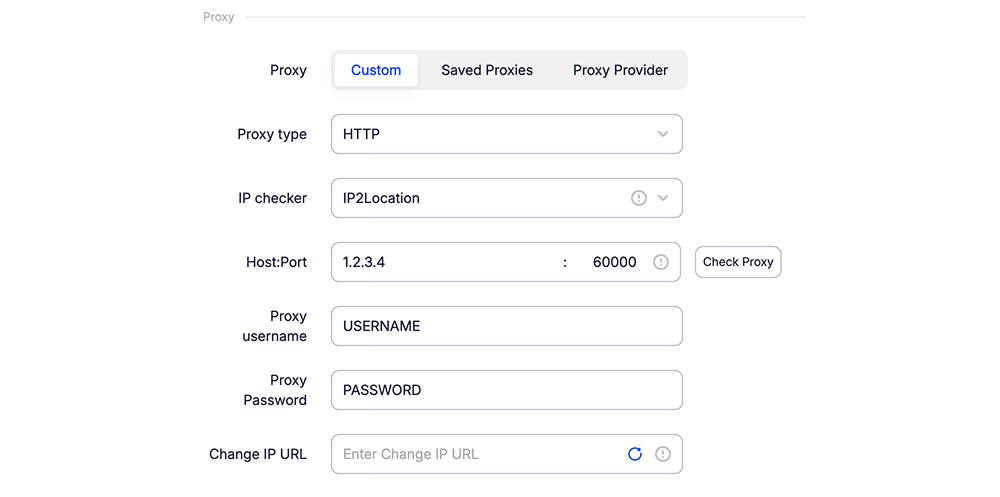Click the info icon in IP checker field
Viewport: 1000px width, 497px height.
tap(638, 198)
